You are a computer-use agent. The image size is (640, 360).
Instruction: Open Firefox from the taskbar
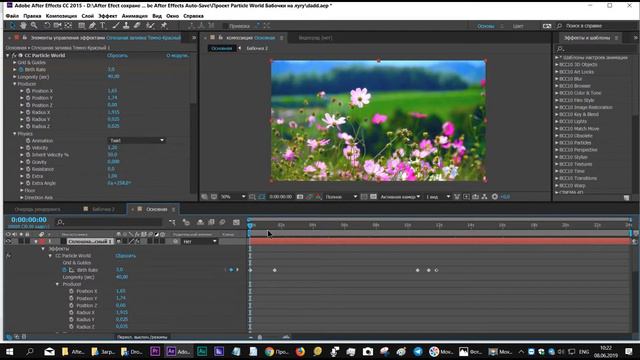coord(300,351)
